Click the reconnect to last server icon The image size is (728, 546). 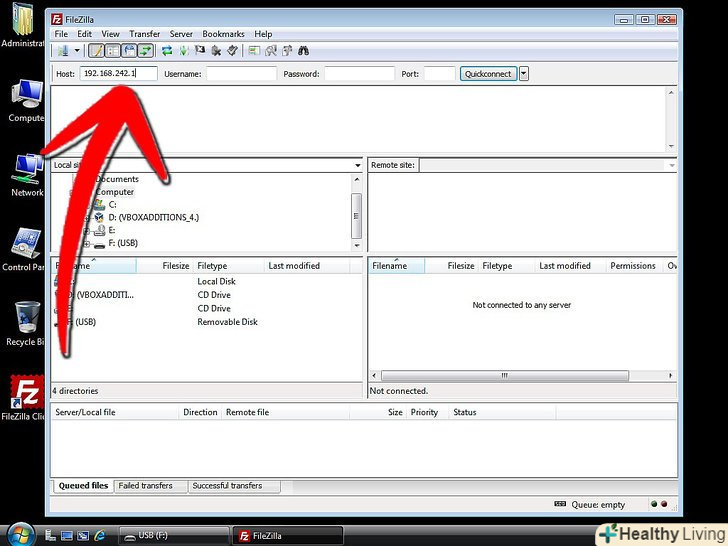[232, 50]
